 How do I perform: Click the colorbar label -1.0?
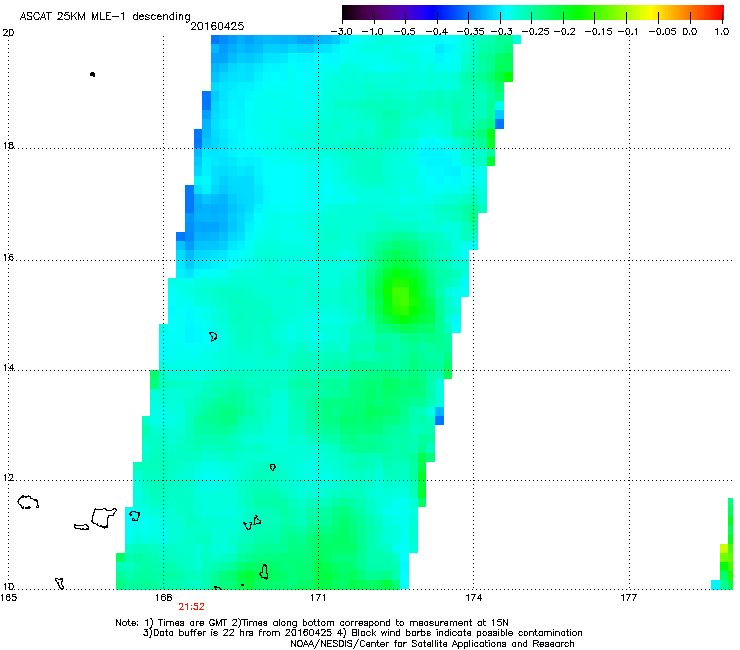point(372,32)
